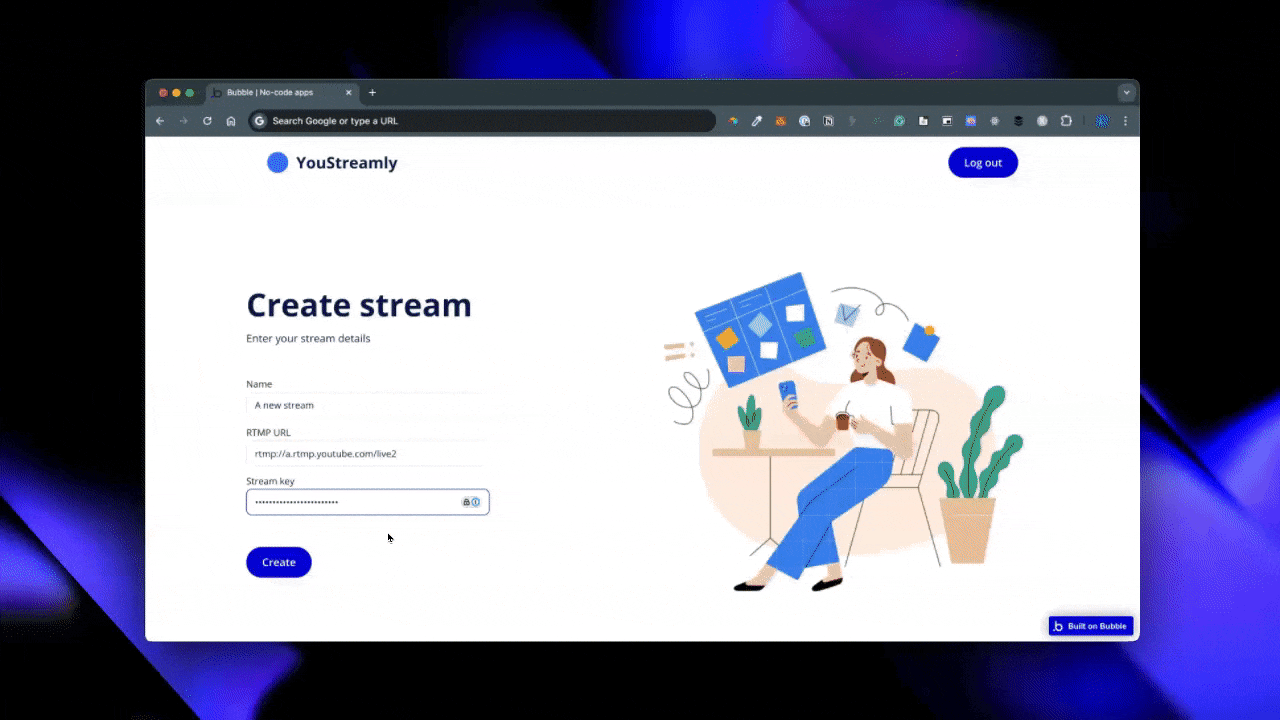Click the YouStreamly blue circle logo
The image size is (1280, 720).
(277, 163)
